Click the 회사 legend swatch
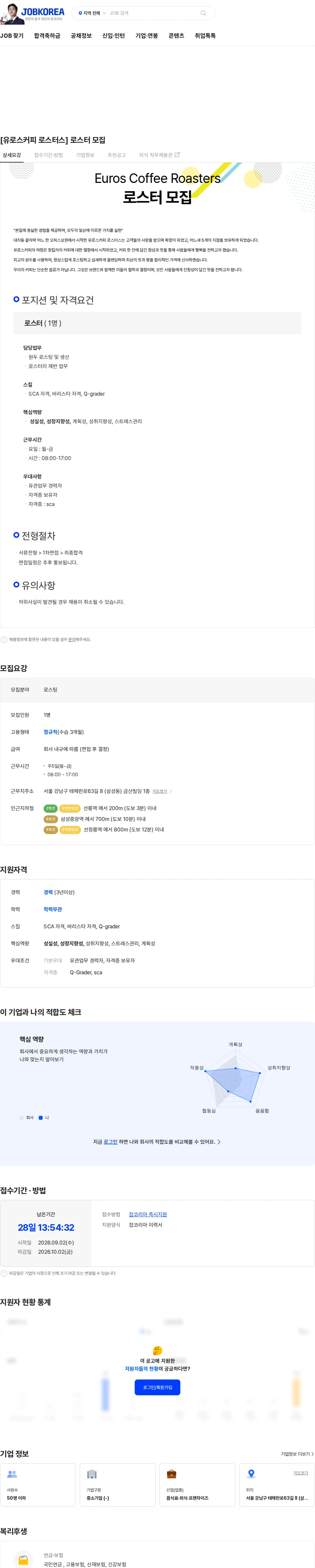Screen dimensions: 315x1568 click(21, 1117)
